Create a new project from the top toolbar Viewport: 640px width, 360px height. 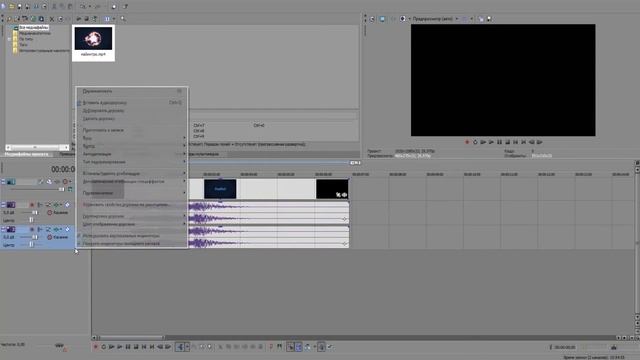coord(3,7)
